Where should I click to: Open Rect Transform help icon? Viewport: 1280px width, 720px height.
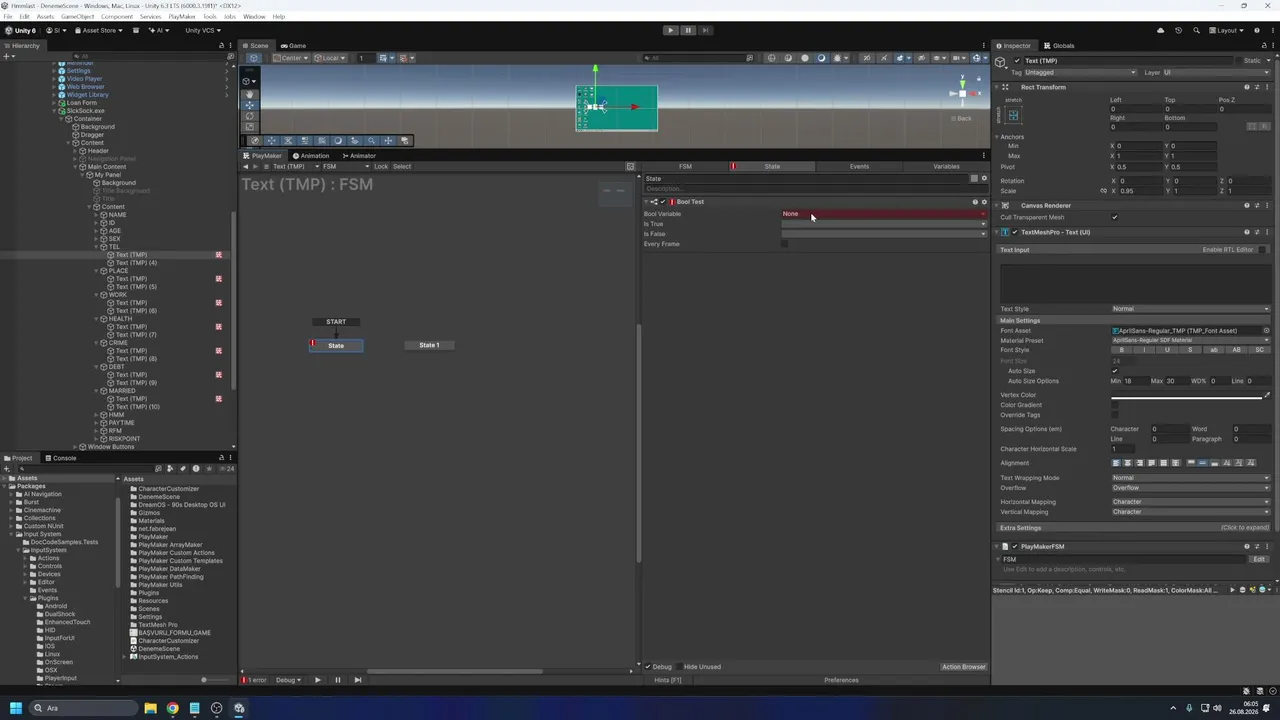[1246, 87]
